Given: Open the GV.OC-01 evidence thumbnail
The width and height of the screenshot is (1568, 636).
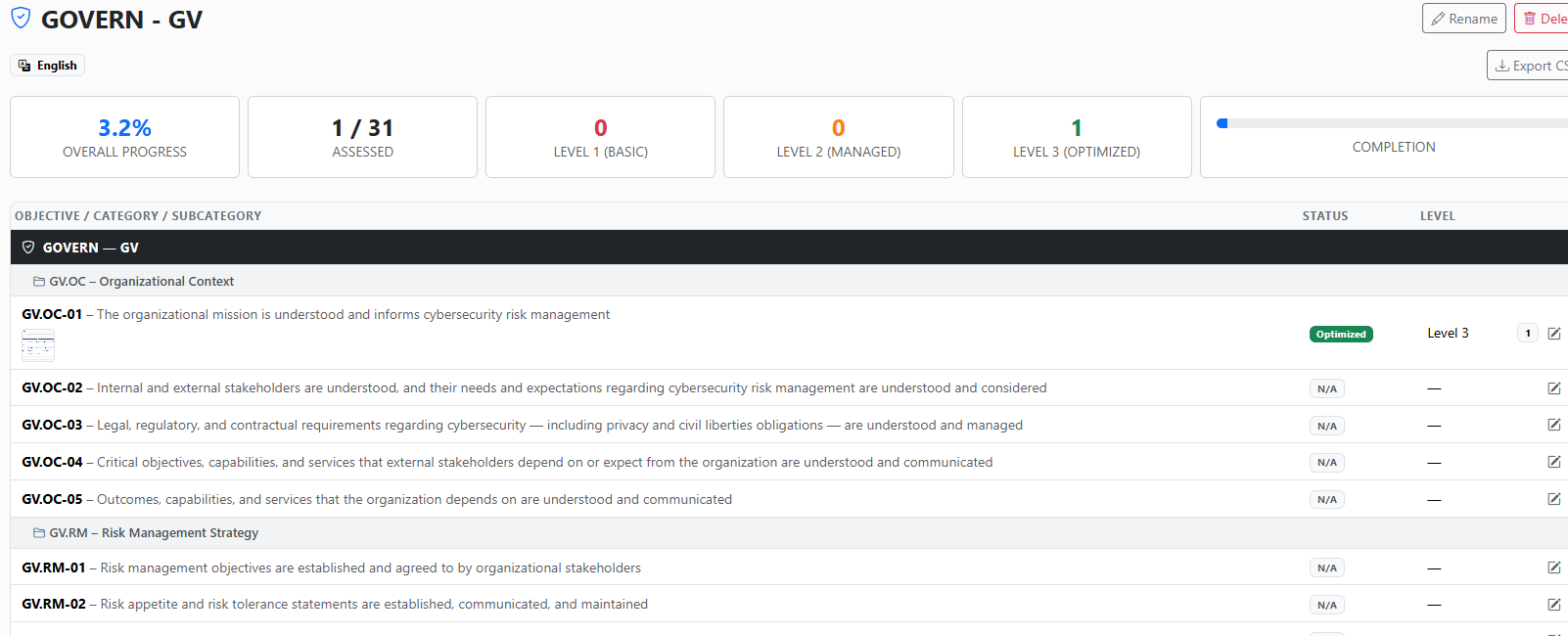Looking at the screenshot, I should click(38, 345).
